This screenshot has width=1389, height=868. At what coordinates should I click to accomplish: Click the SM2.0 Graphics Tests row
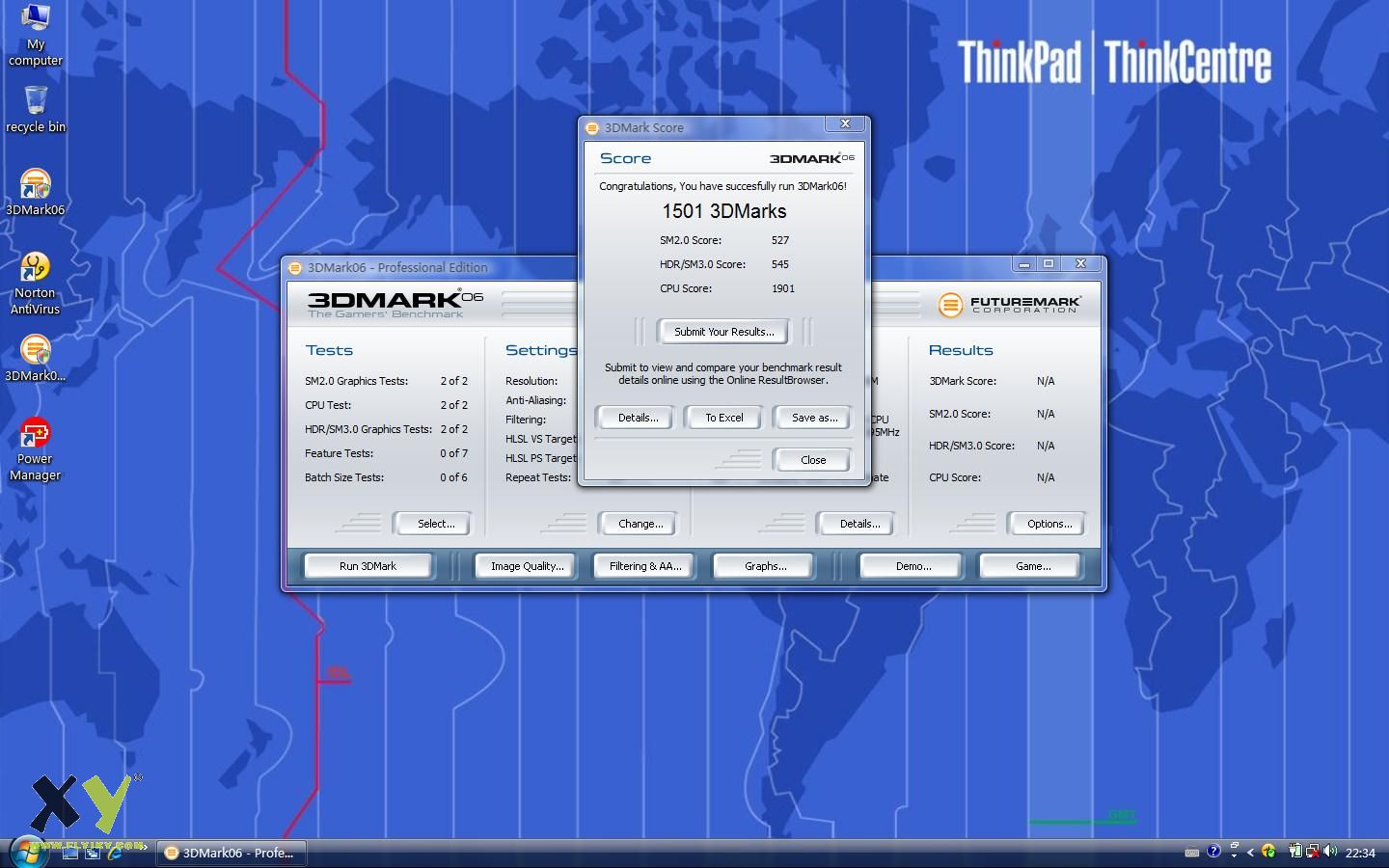pos(386,381)
